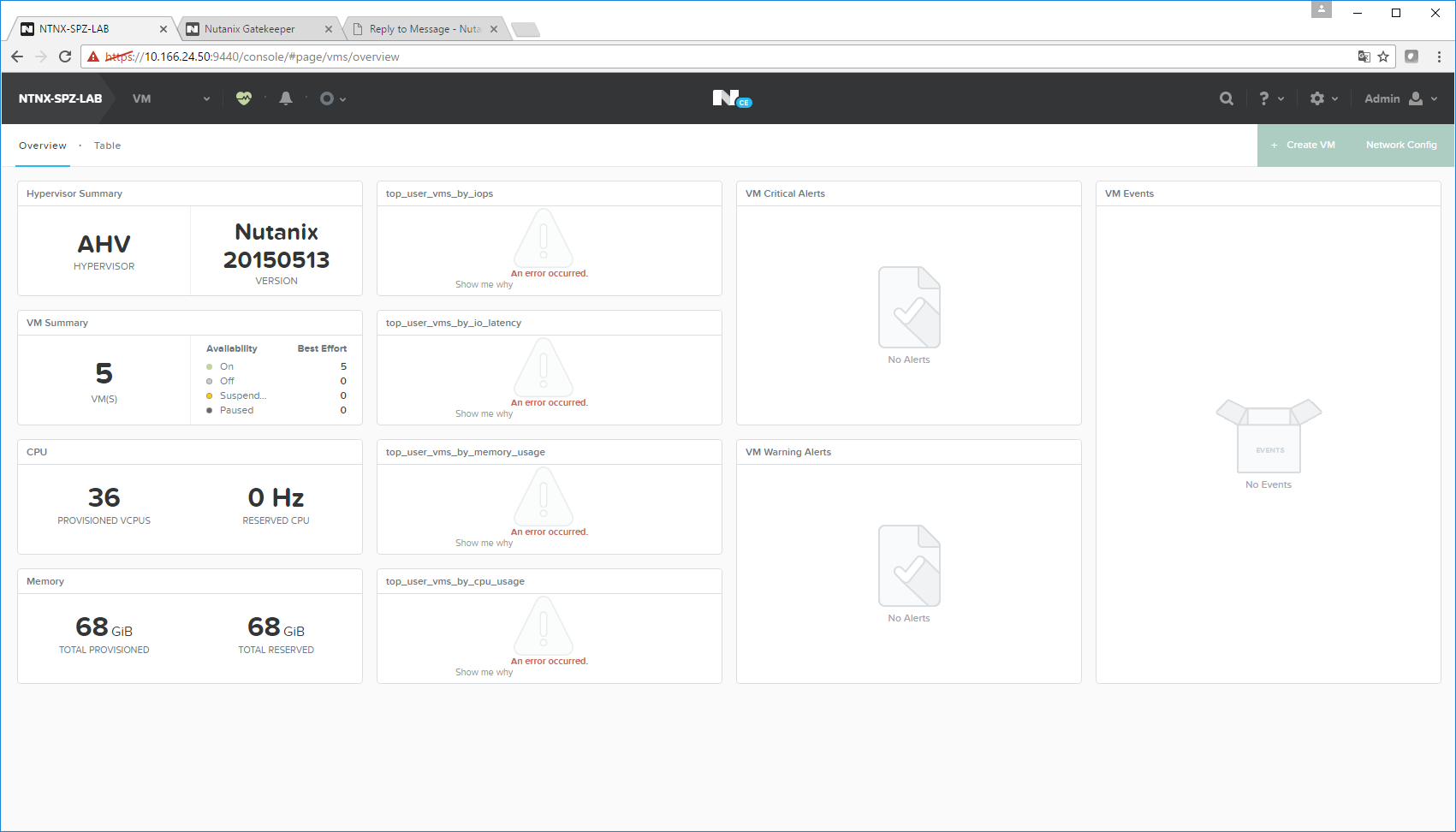Click the cluster health heart icon
This screenshot has width=1456, height=832.
tap(244, 98)
